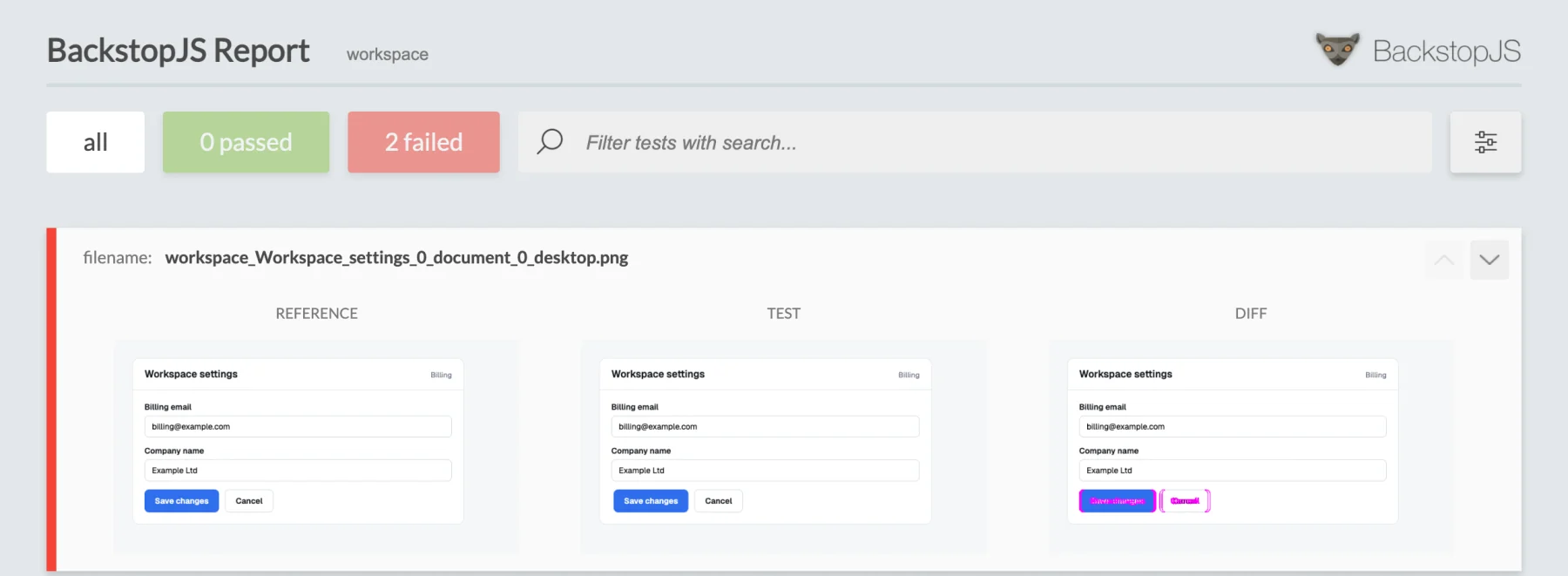
Task: Filter by the '2 failed' button
Action: coord(423,142)
